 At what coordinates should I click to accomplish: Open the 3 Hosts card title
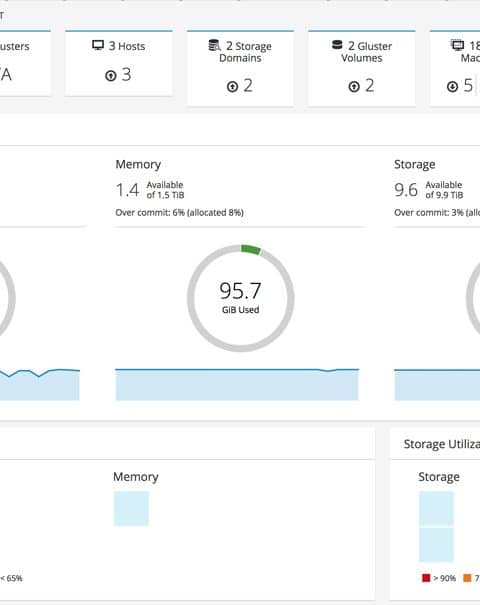tap(127, 46)
